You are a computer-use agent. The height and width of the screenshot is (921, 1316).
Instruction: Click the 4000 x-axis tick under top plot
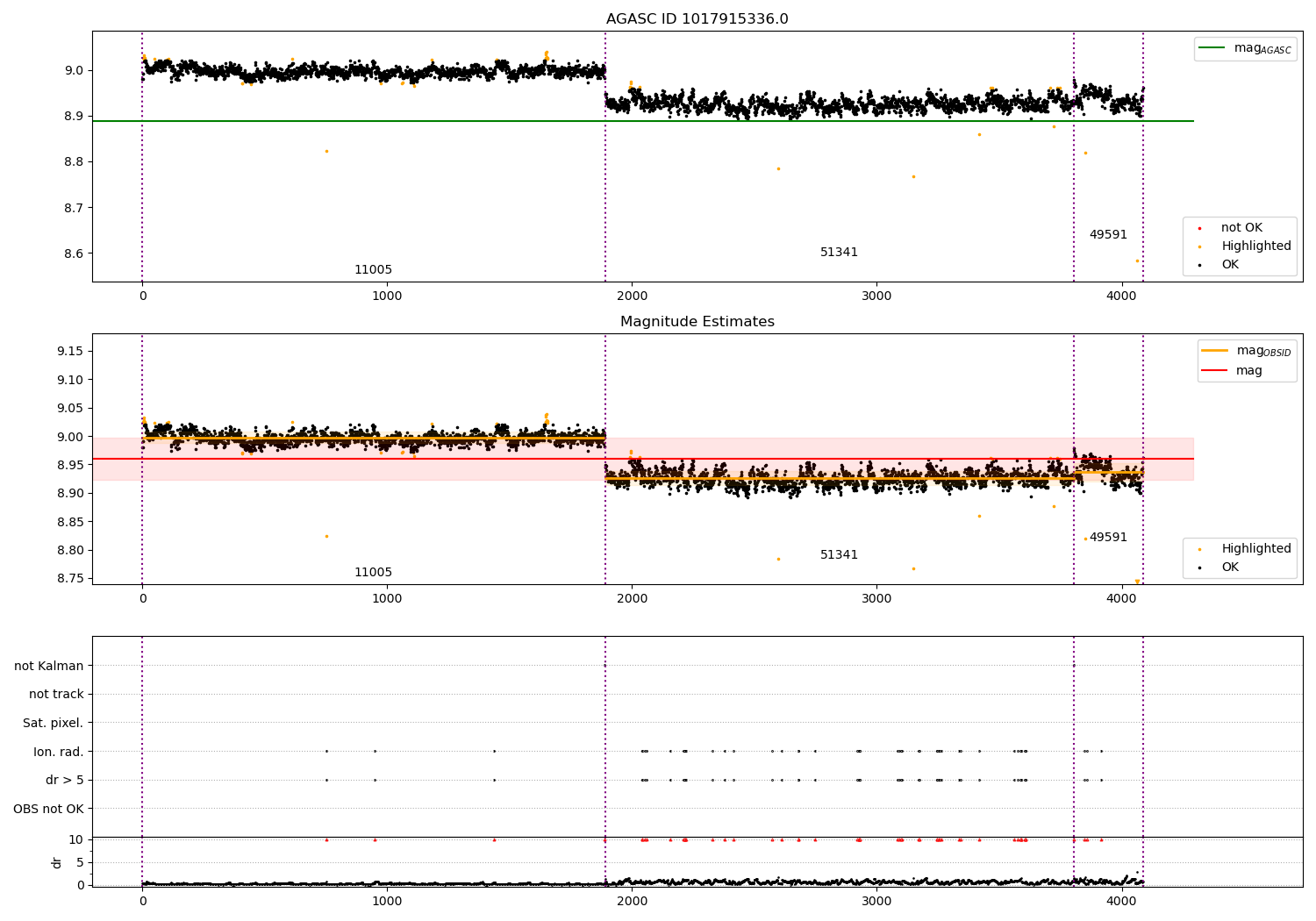[x=1121, y=296]
